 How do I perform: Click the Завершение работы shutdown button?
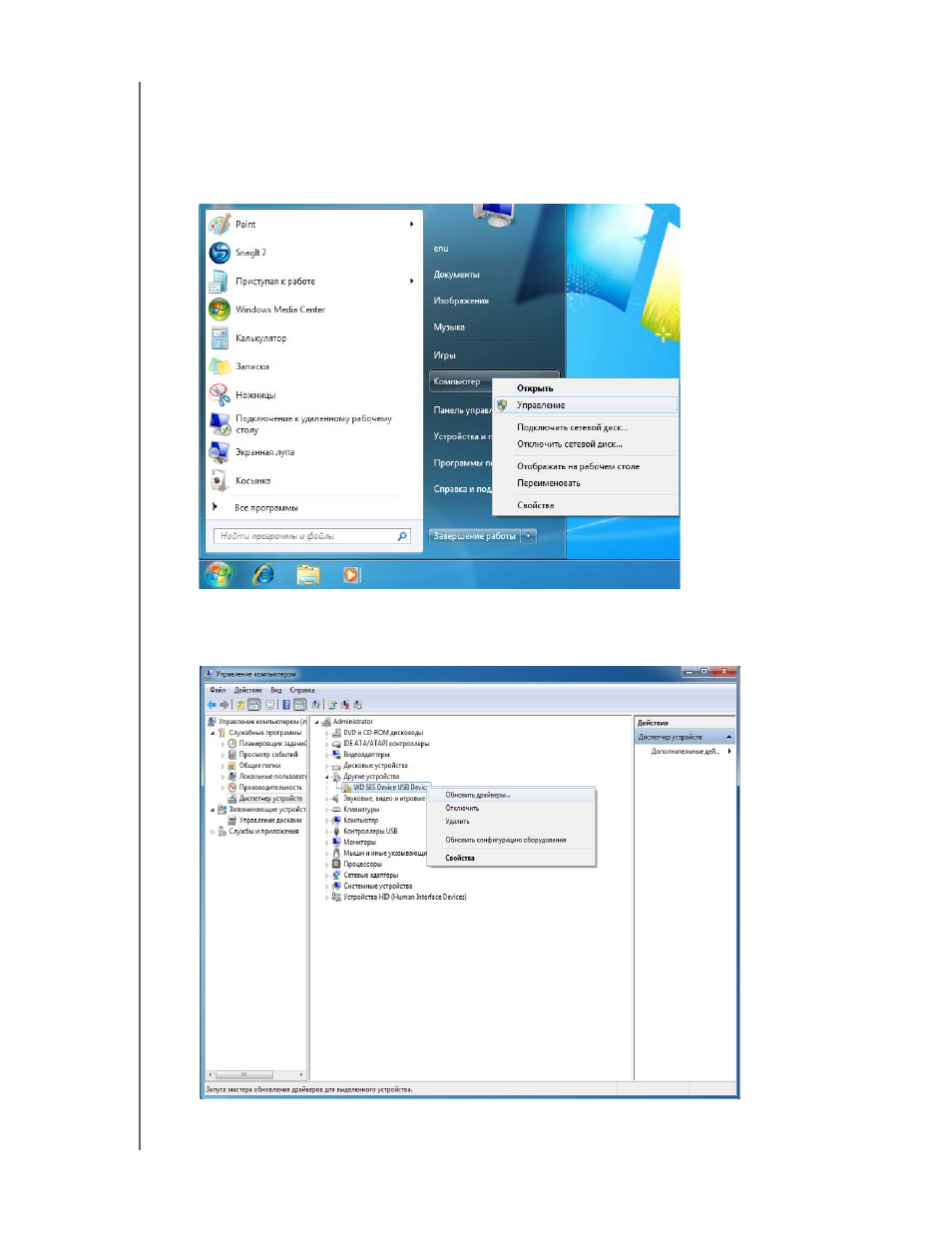point(475,536)
